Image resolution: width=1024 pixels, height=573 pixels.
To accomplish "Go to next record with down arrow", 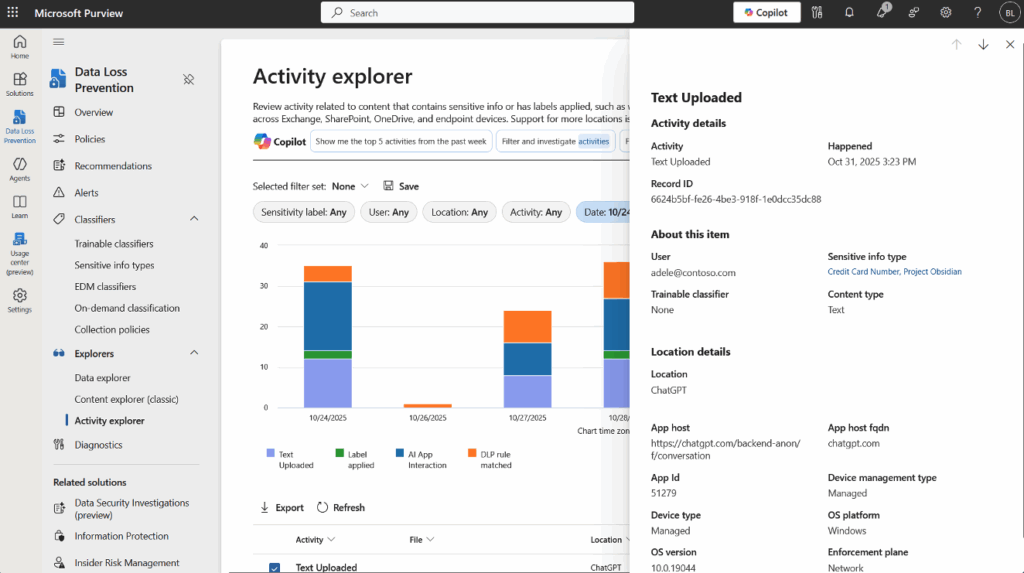I will tap(983, 45).
